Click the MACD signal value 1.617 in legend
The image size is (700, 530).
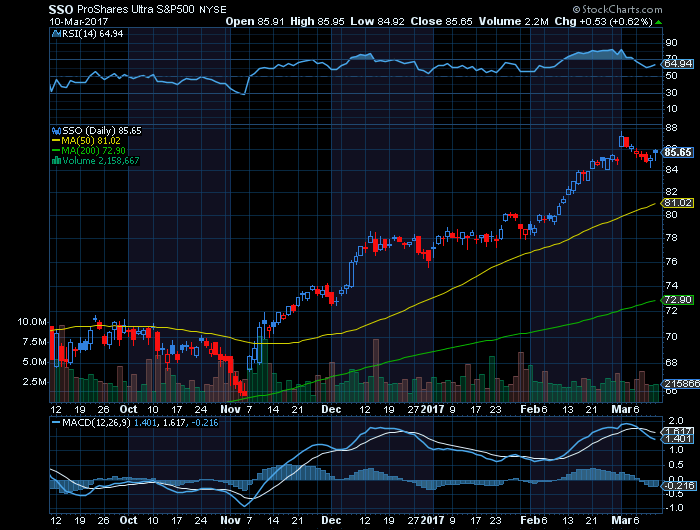(x=174, y=423)
